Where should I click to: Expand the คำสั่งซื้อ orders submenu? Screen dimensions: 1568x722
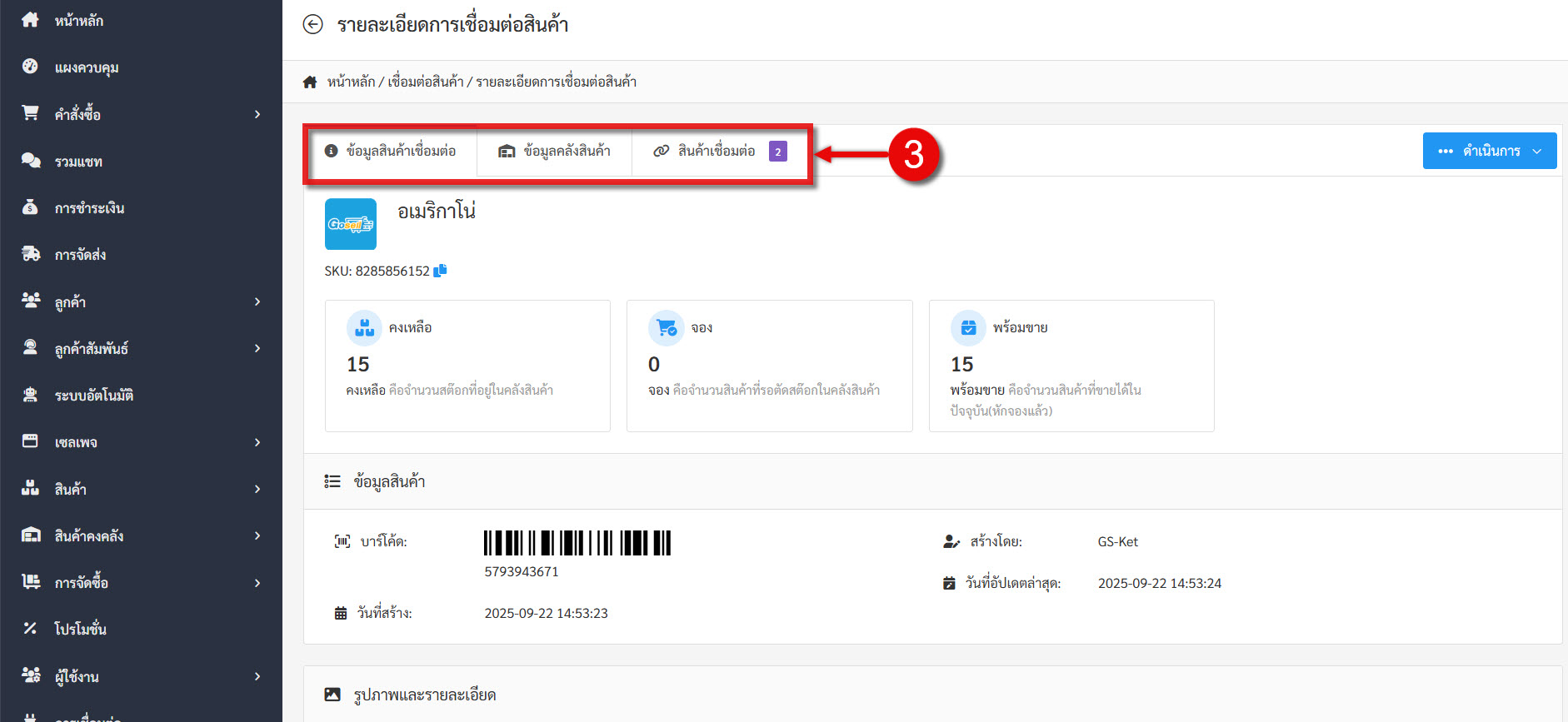[x=257, y=114]
